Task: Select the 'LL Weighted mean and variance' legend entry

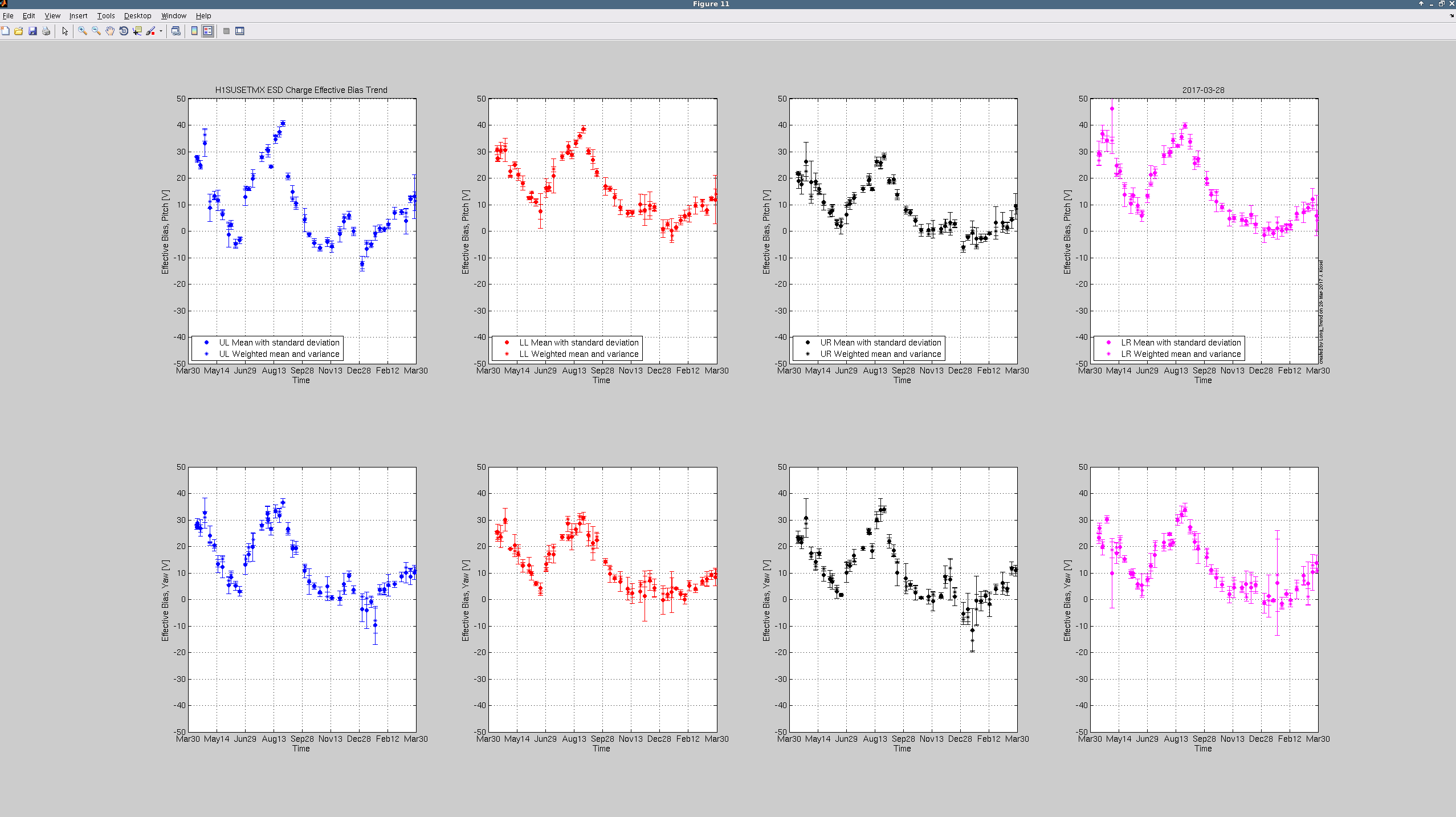Action: [579, 354]
